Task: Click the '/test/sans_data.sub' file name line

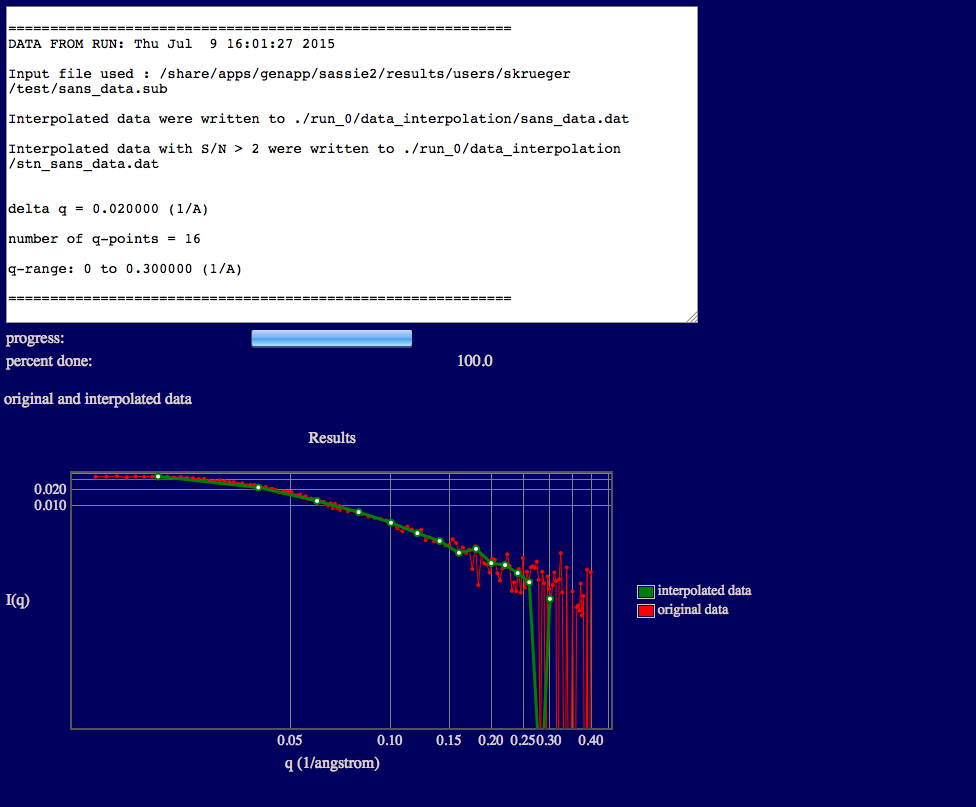Action: [88, 89]
